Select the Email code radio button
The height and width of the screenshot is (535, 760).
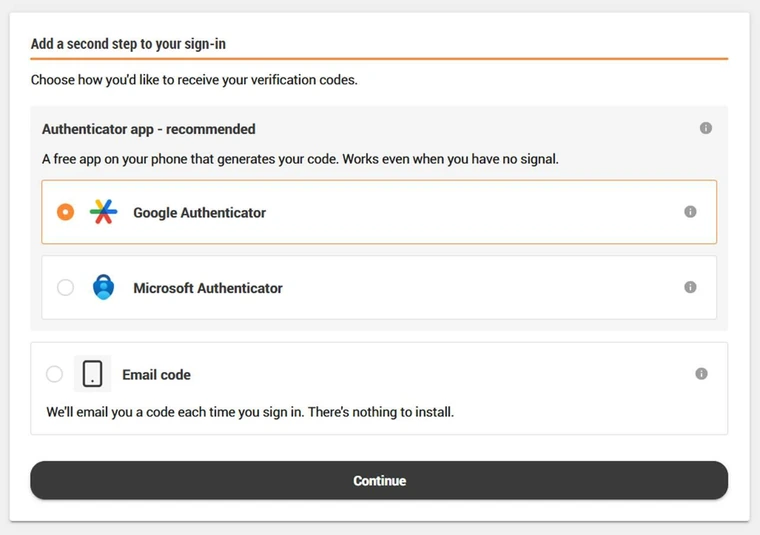[x=54, y=374]
